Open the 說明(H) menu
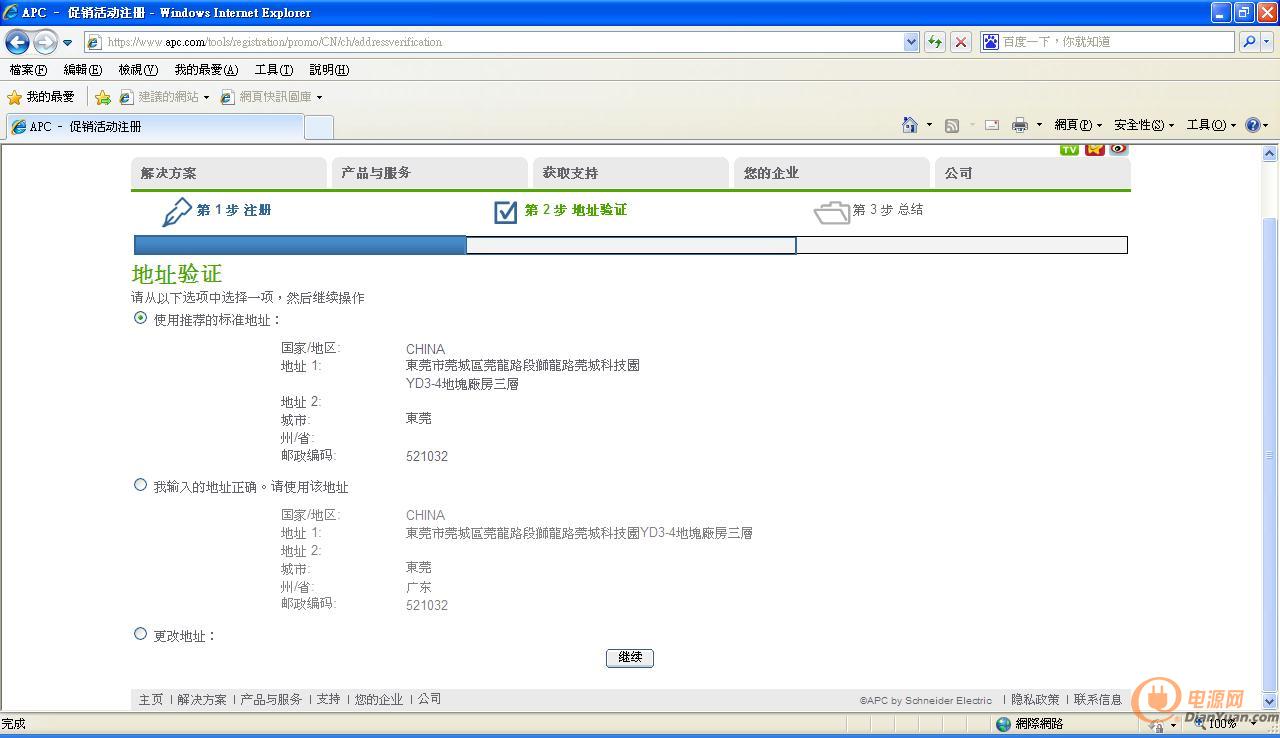 click(329, 70)
